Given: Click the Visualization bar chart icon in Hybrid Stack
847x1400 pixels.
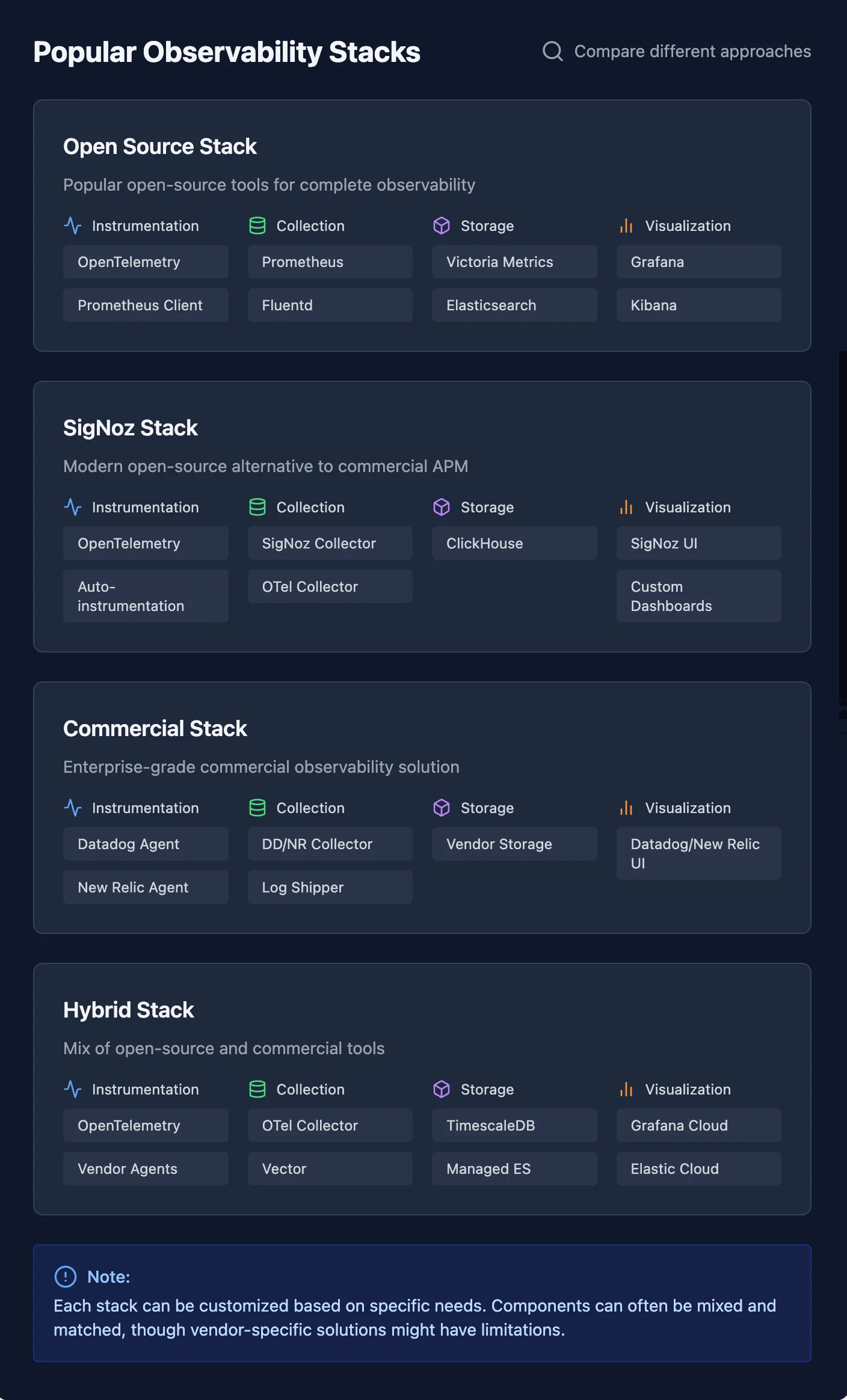Looking at the screenshot, I should (x=626, y=1089).
